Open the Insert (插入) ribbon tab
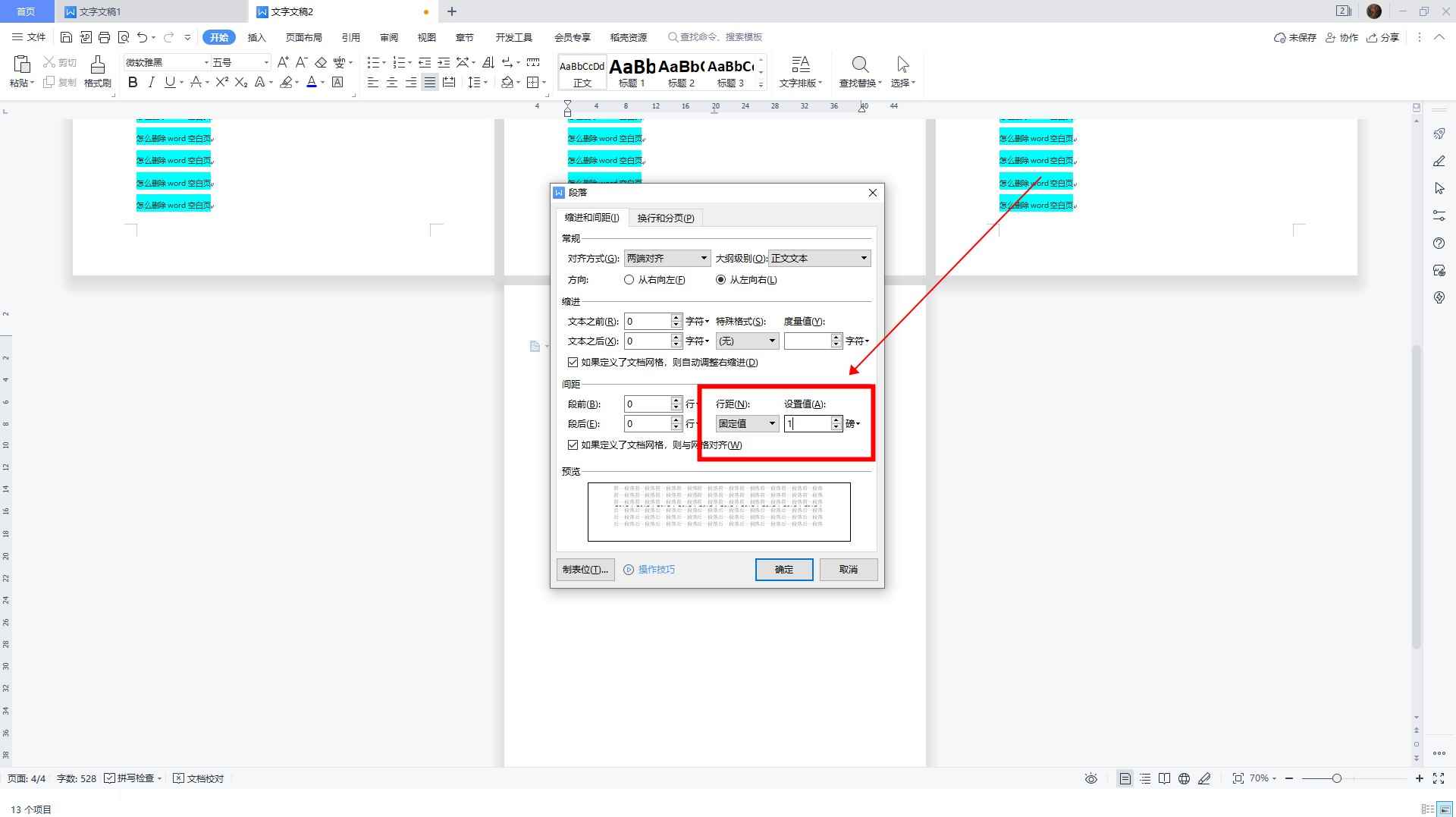This screenshot has width=1456, height=817. click(257, 37)
